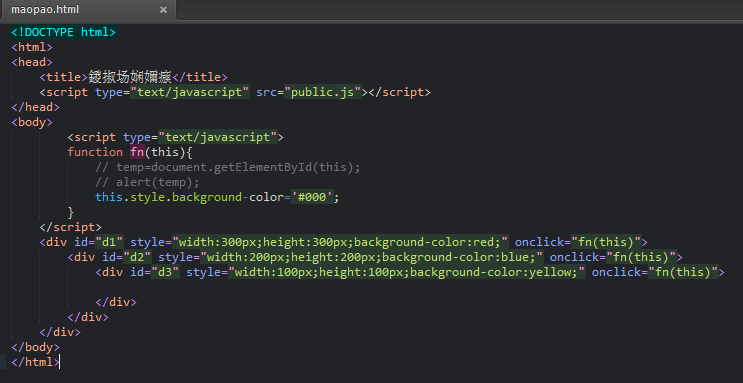Click the id="d3" attribute
This screenshot has height=383, width=743.
pyautogui.click(x=154, y=272)
